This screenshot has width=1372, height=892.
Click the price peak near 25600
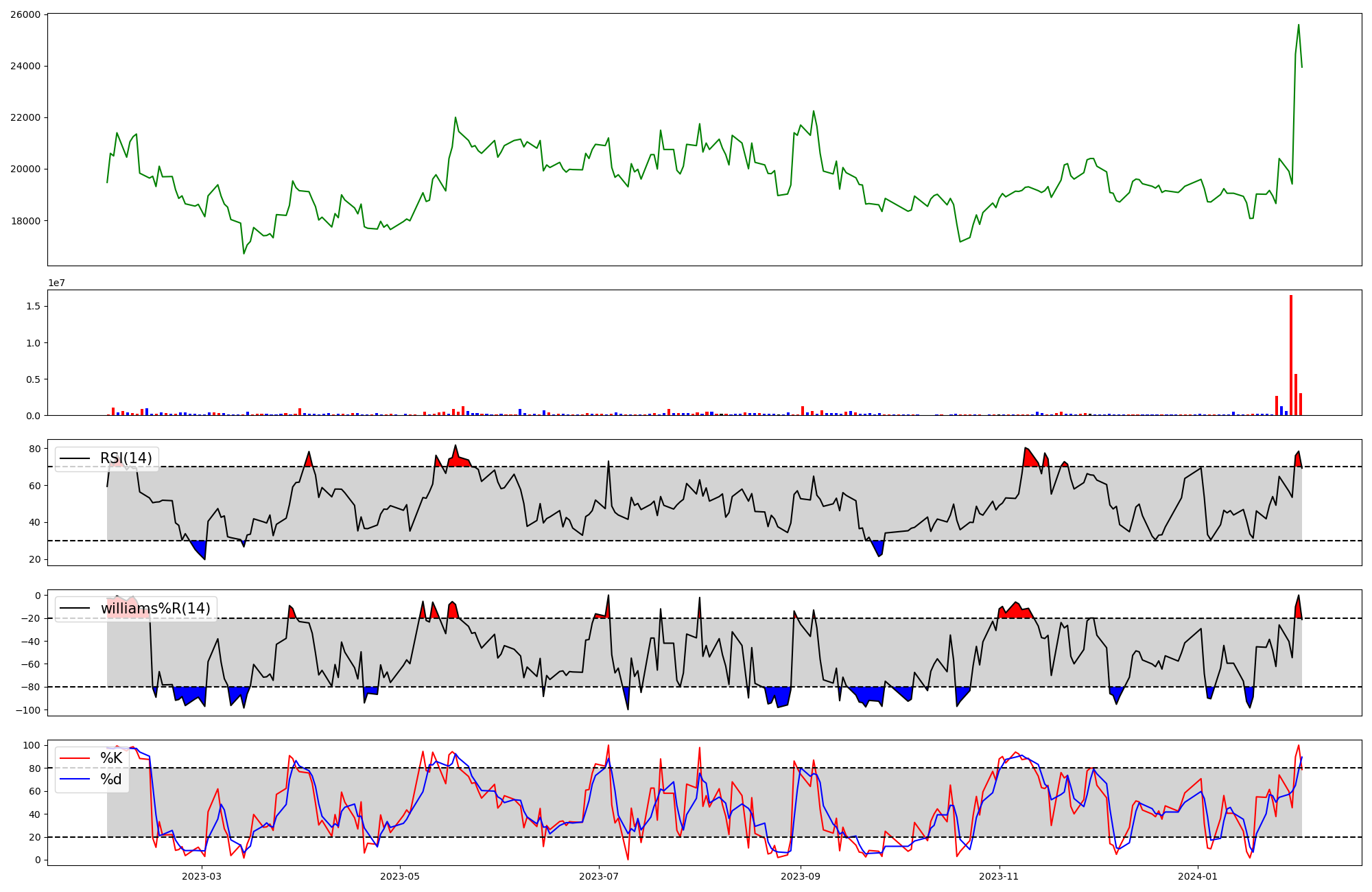click(x=1299, y=25)
